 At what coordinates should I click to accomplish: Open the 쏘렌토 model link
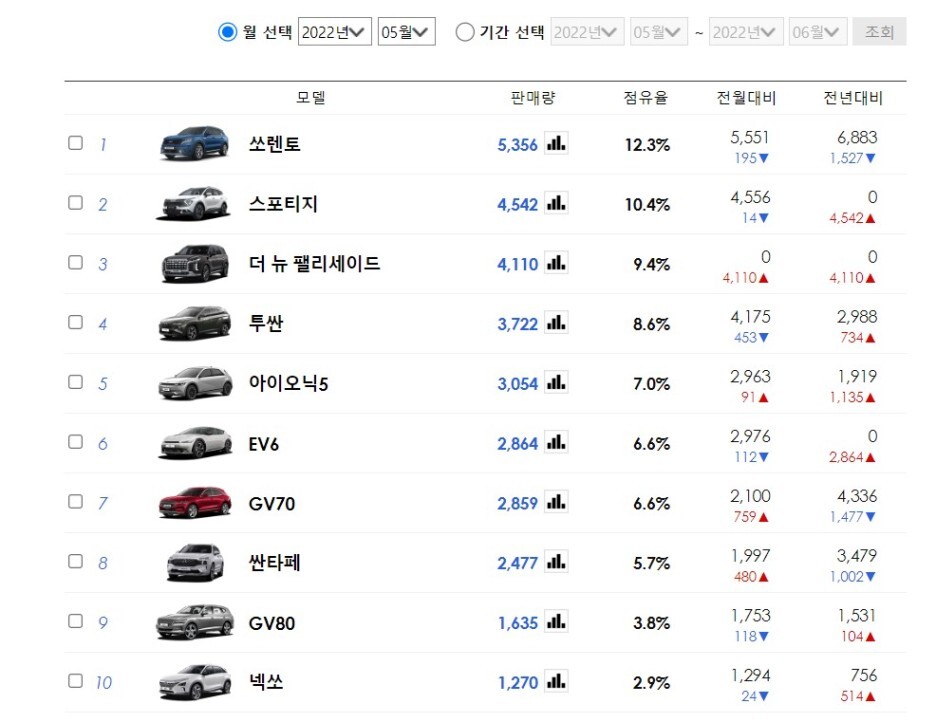pyautogui.click(x=275, y=144)
